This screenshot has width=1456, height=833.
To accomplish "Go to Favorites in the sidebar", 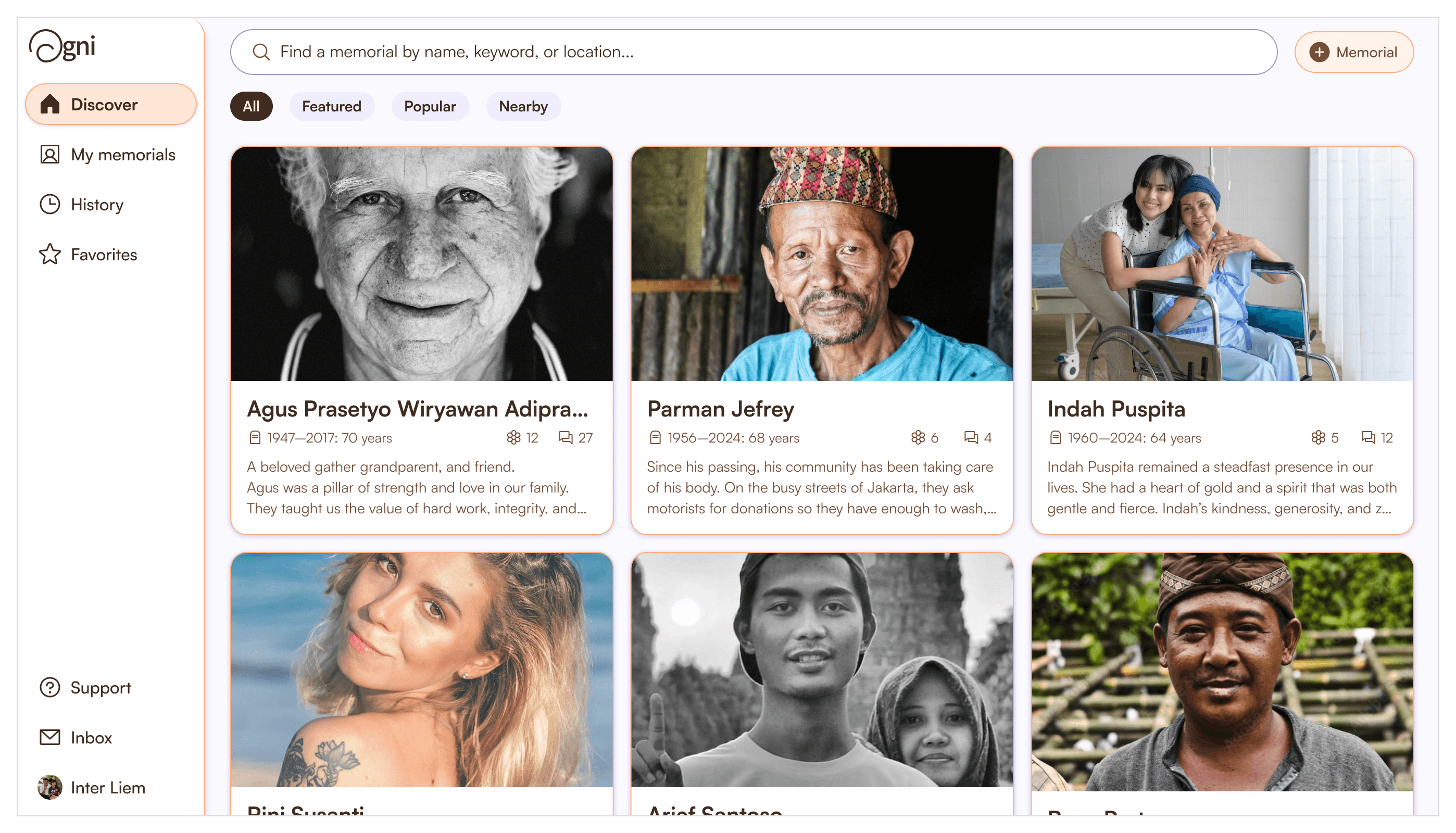I will [104, 255].
